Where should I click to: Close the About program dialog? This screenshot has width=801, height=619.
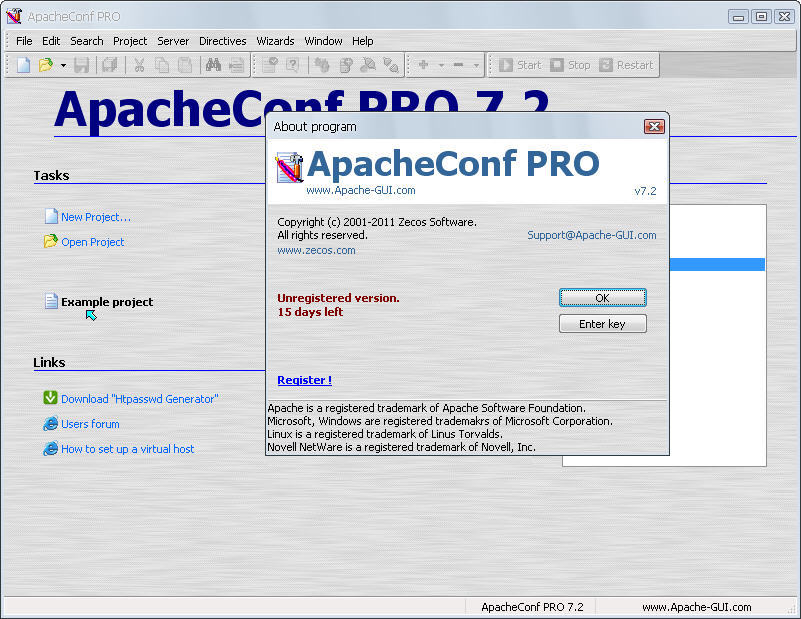coord(654,127)
